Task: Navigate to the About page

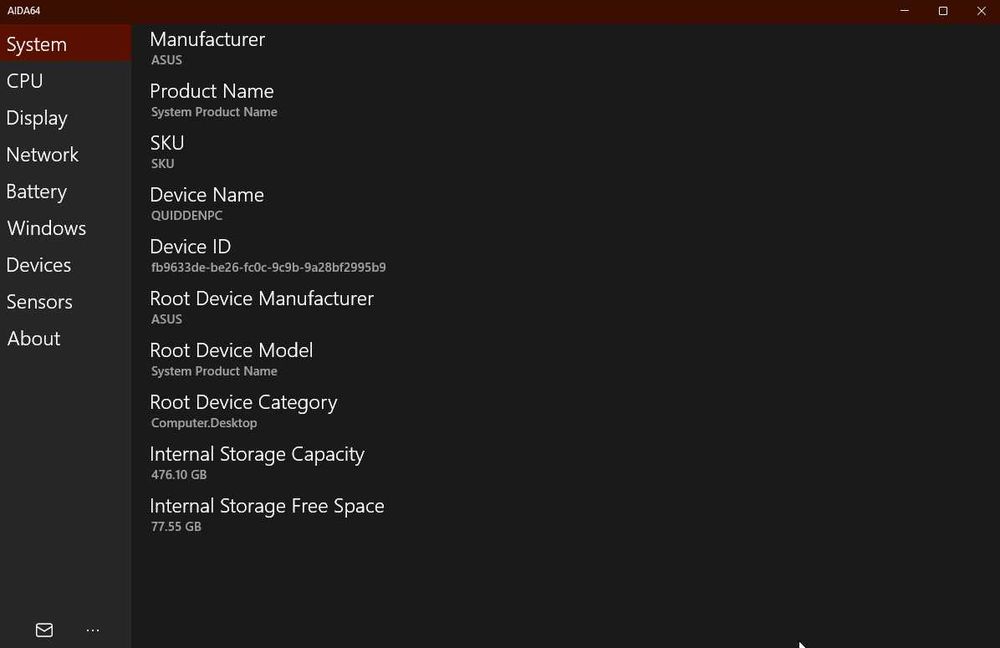Action: (34, 339)
